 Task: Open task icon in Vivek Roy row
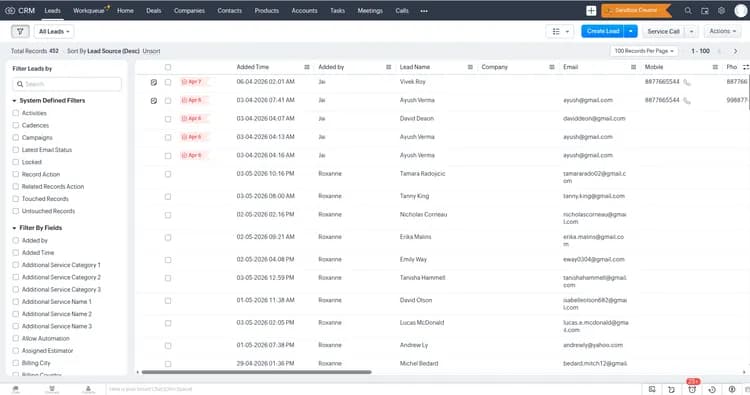(x=154, y=82)
